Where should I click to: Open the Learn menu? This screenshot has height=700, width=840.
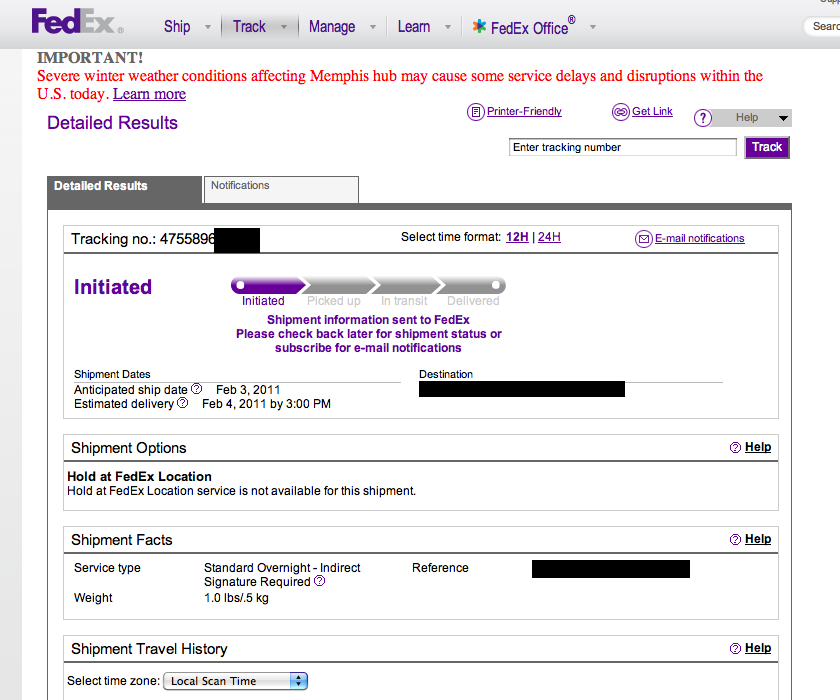pyautogui.click(x=414, y=26)
